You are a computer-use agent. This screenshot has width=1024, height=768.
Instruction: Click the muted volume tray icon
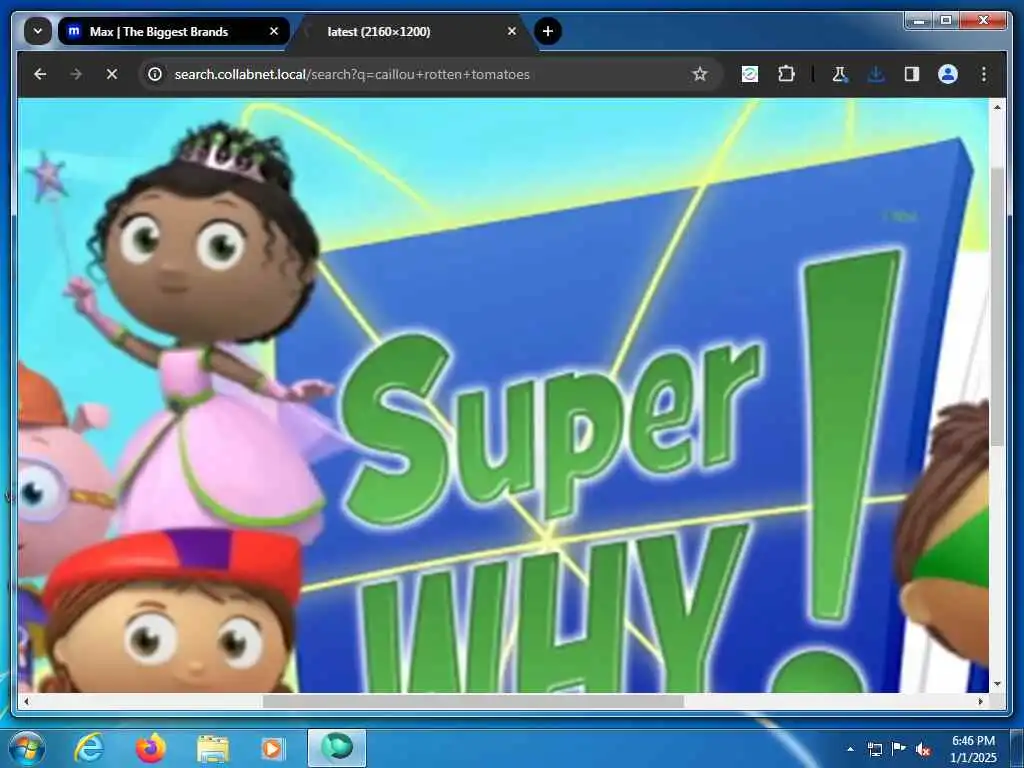pyautogui.click(x=923, y=749)
